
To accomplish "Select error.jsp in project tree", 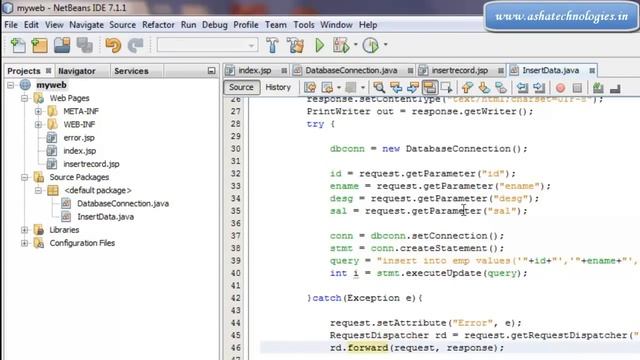I will [79, 138].
